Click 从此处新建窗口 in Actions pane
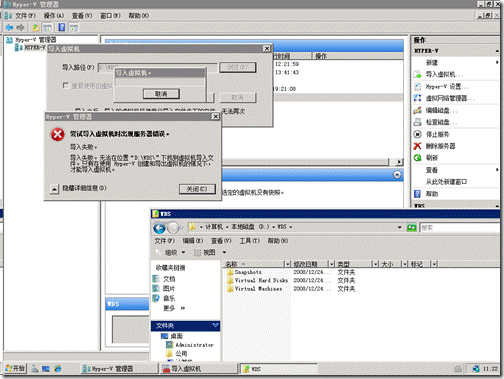 pos(446,182)
